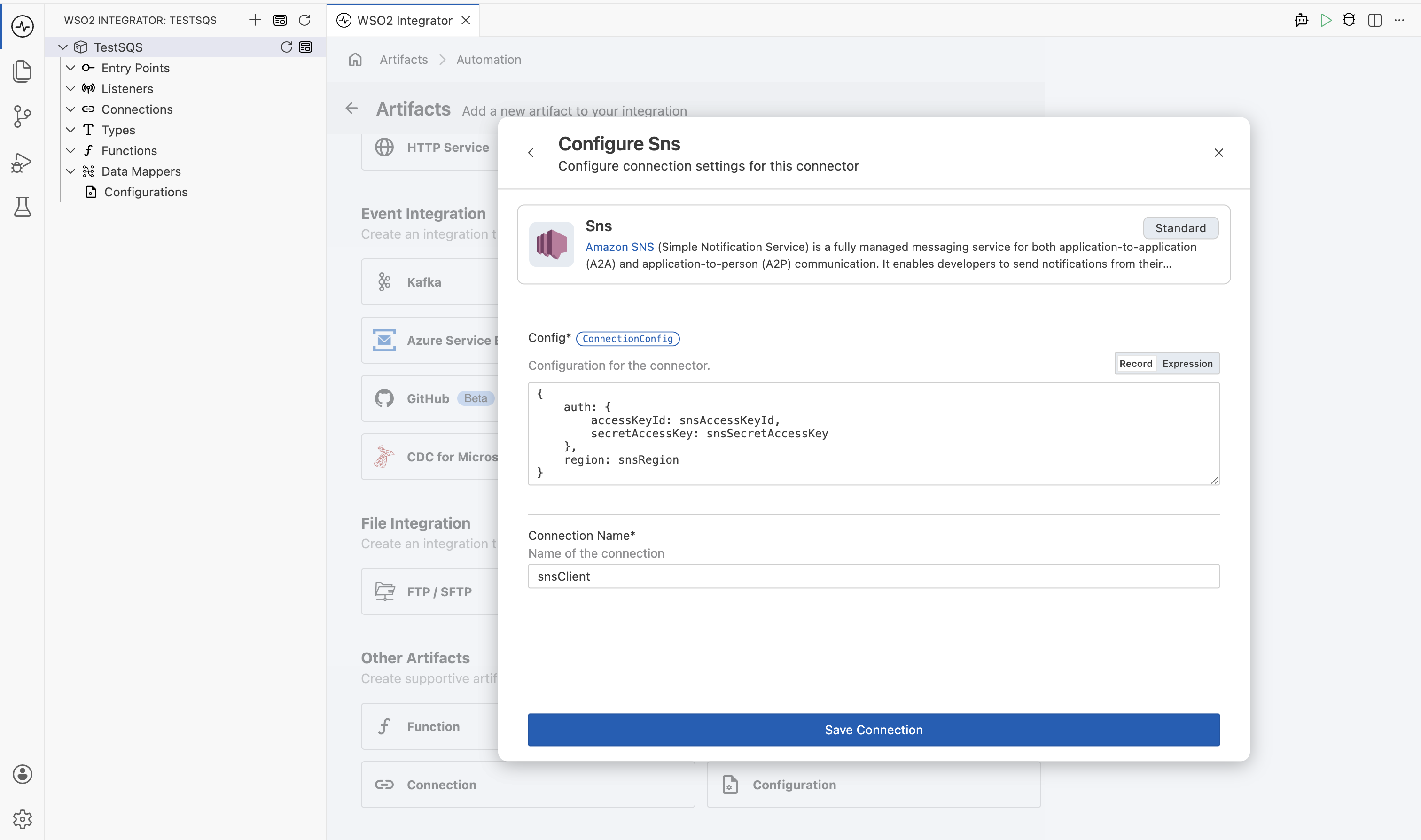Click the refresh icon on TestSQS row
Screen dimensions: 1421x840
coord(287,47)
